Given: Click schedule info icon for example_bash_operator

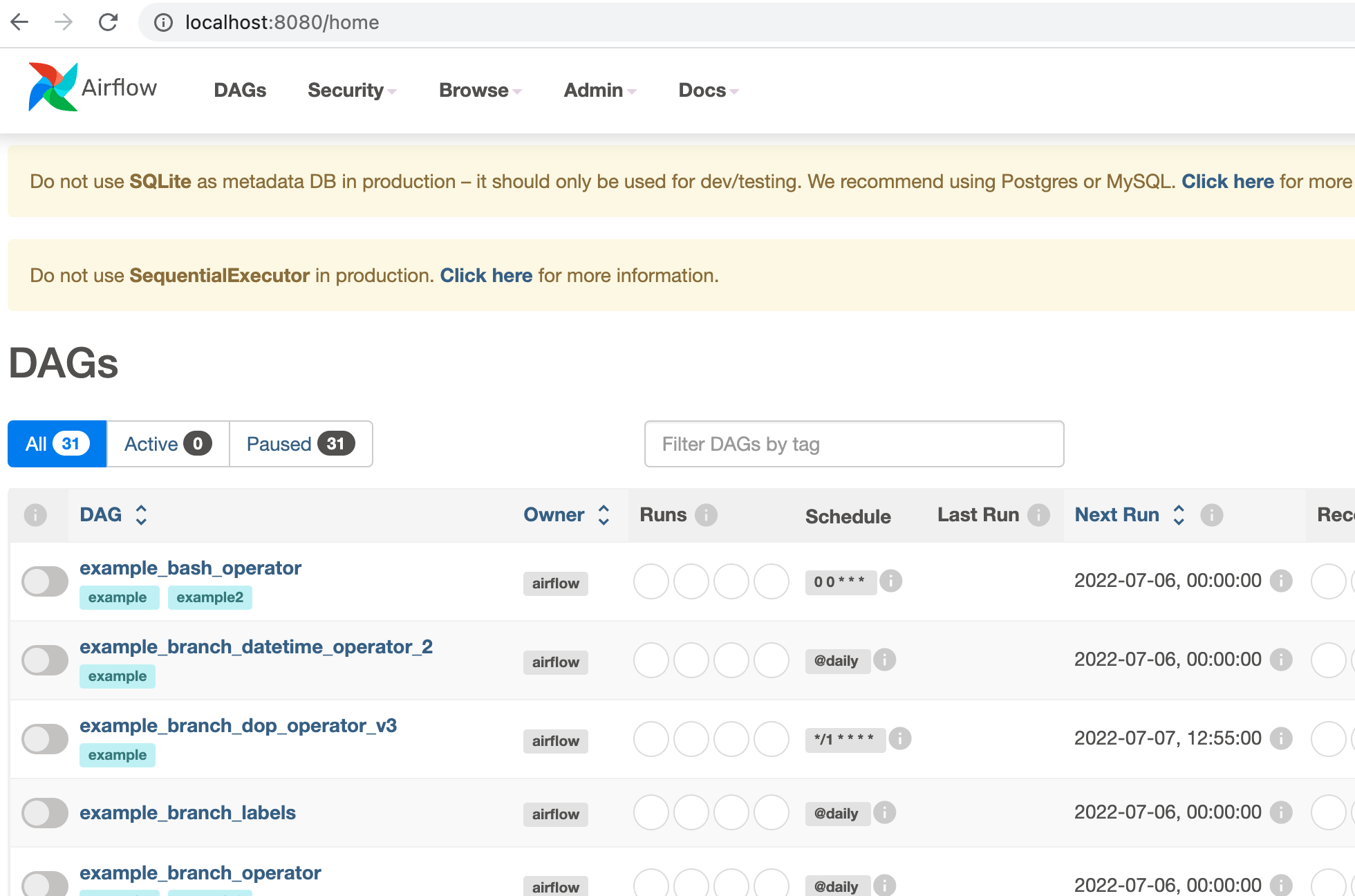Looking at the screenshot, I should click(890, 581).
